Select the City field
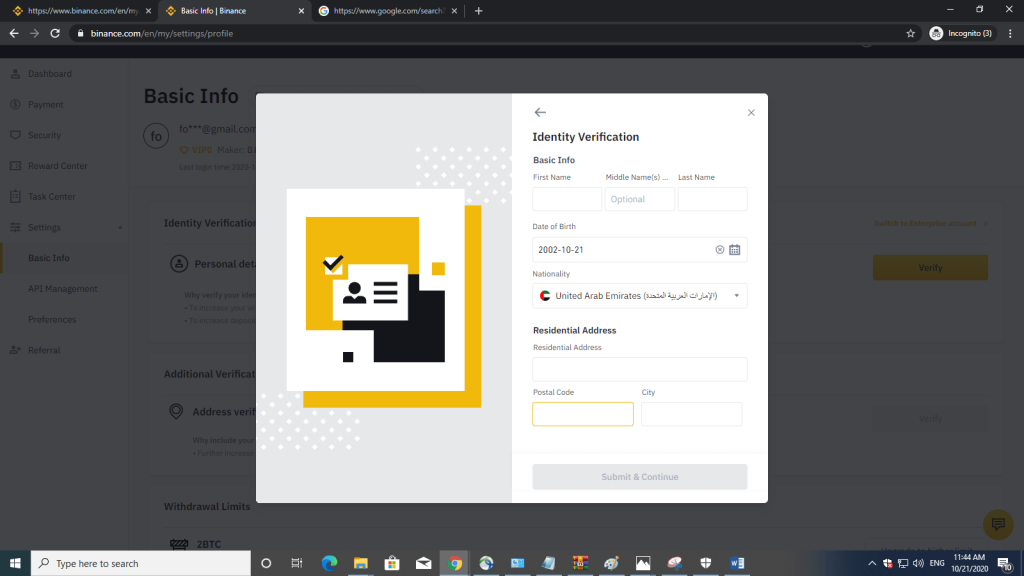 click(x=692, y=414)
